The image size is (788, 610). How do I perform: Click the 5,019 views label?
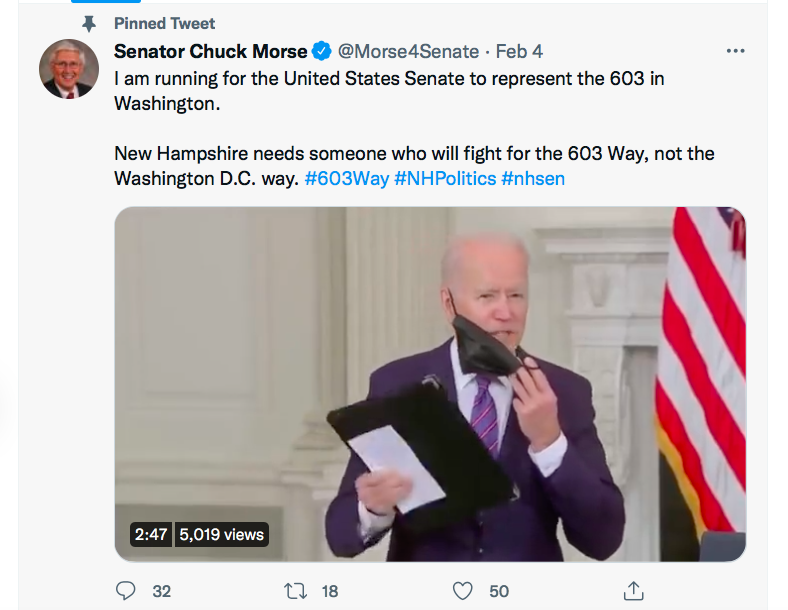point(222,534)
